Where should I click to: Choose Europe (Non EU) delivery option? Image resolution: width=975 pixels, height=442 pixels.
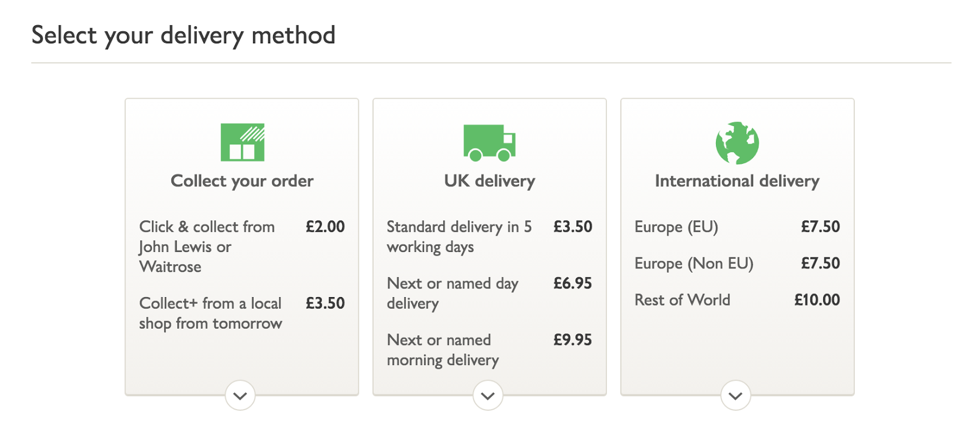coord(737,264)
